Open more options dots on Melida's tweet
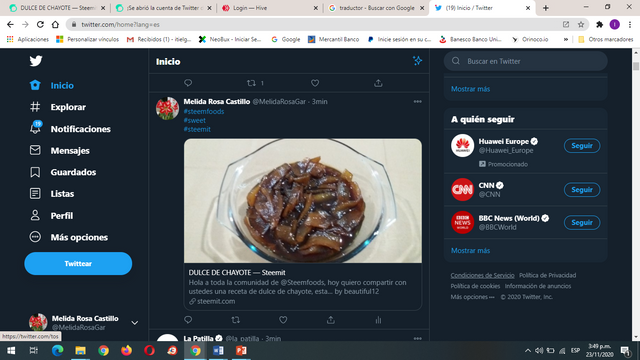 (x=417, y=101)
